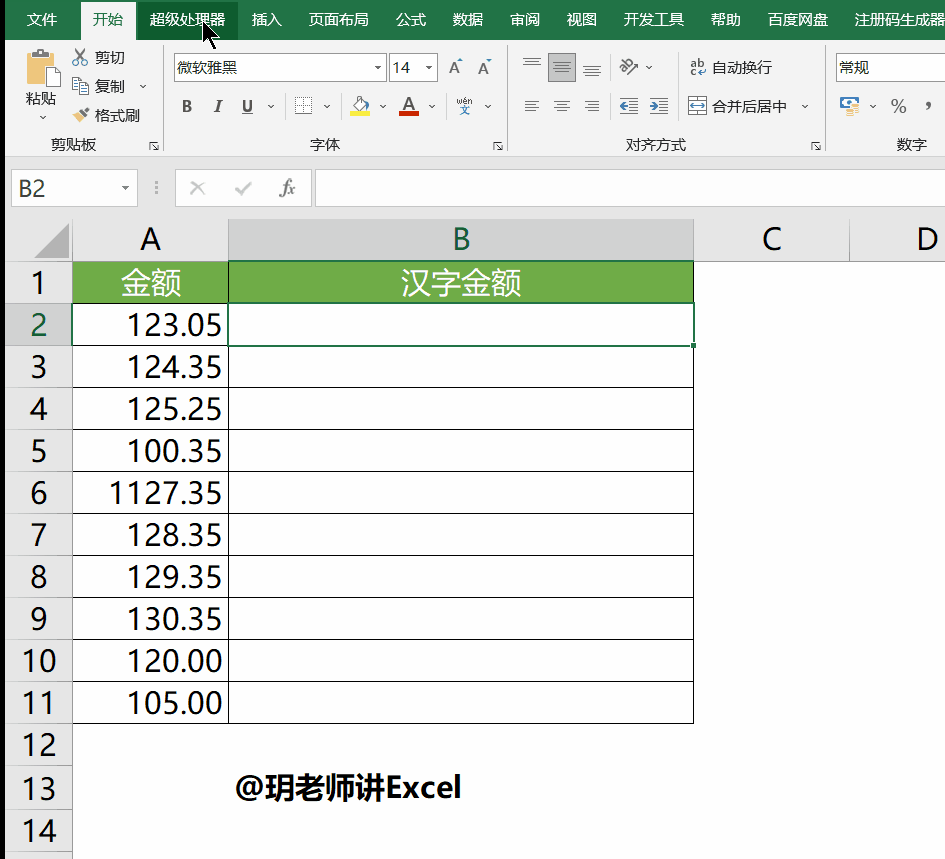Align cell text right
This screenshot has width=945, height=859.
pyautogui.click(x=592, y=107)
